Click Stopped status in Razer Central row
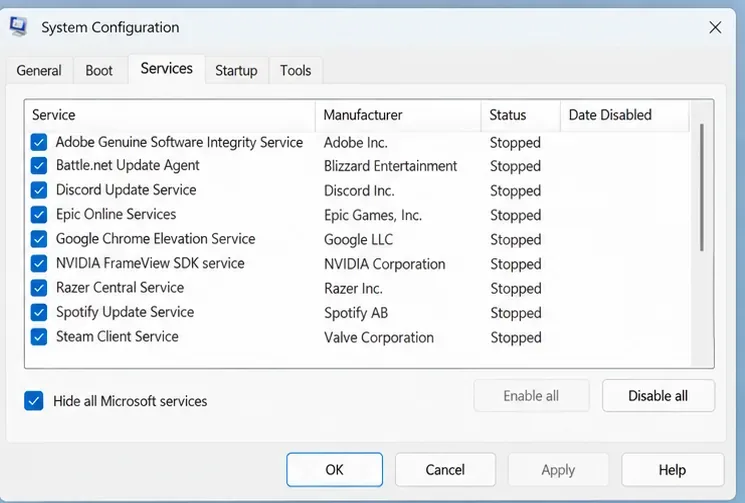The image size is (745, 503). pos(516,289)
